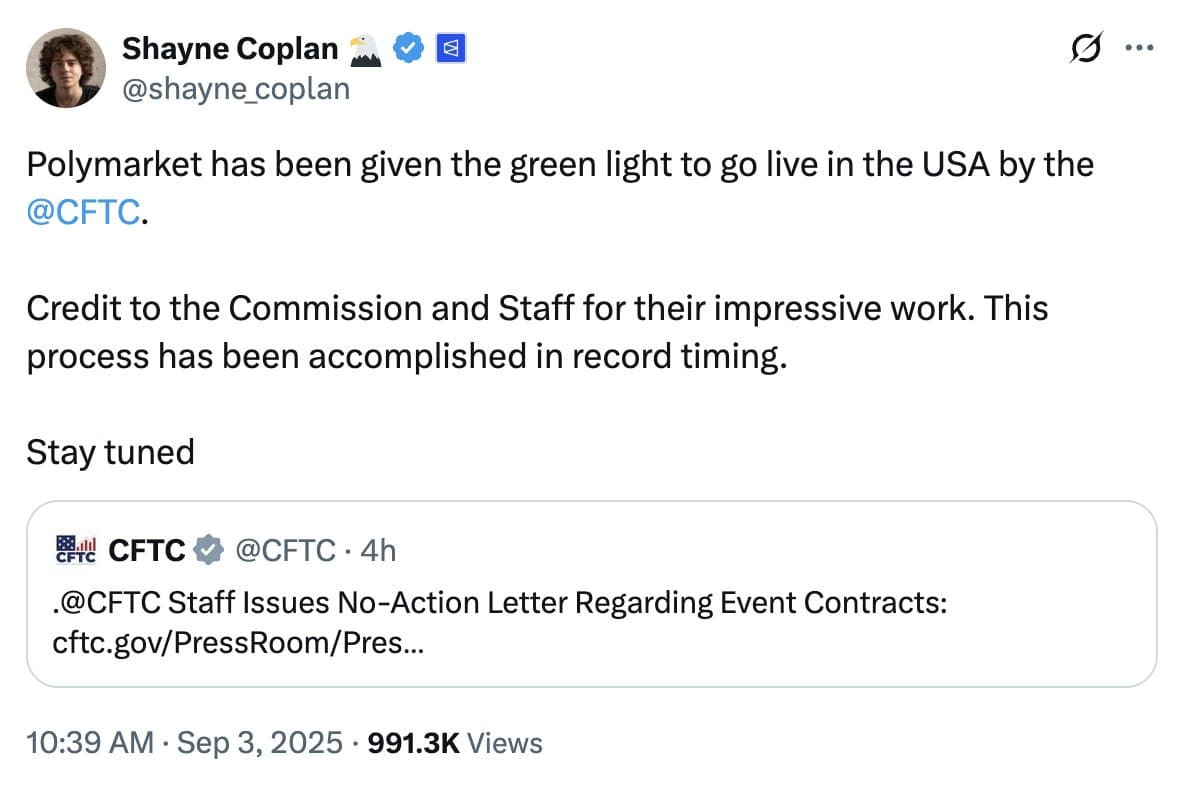Click the blue @CFTC mention in tweet
This screenshot has height=788, width=1184.
(x=82, y=211)
